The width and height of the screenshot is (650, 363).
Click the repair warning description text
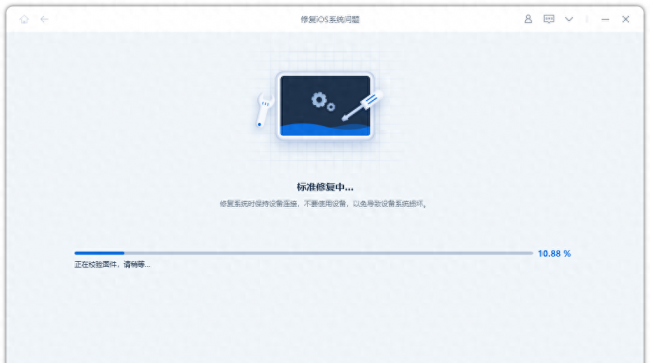(x=323, y=204)
